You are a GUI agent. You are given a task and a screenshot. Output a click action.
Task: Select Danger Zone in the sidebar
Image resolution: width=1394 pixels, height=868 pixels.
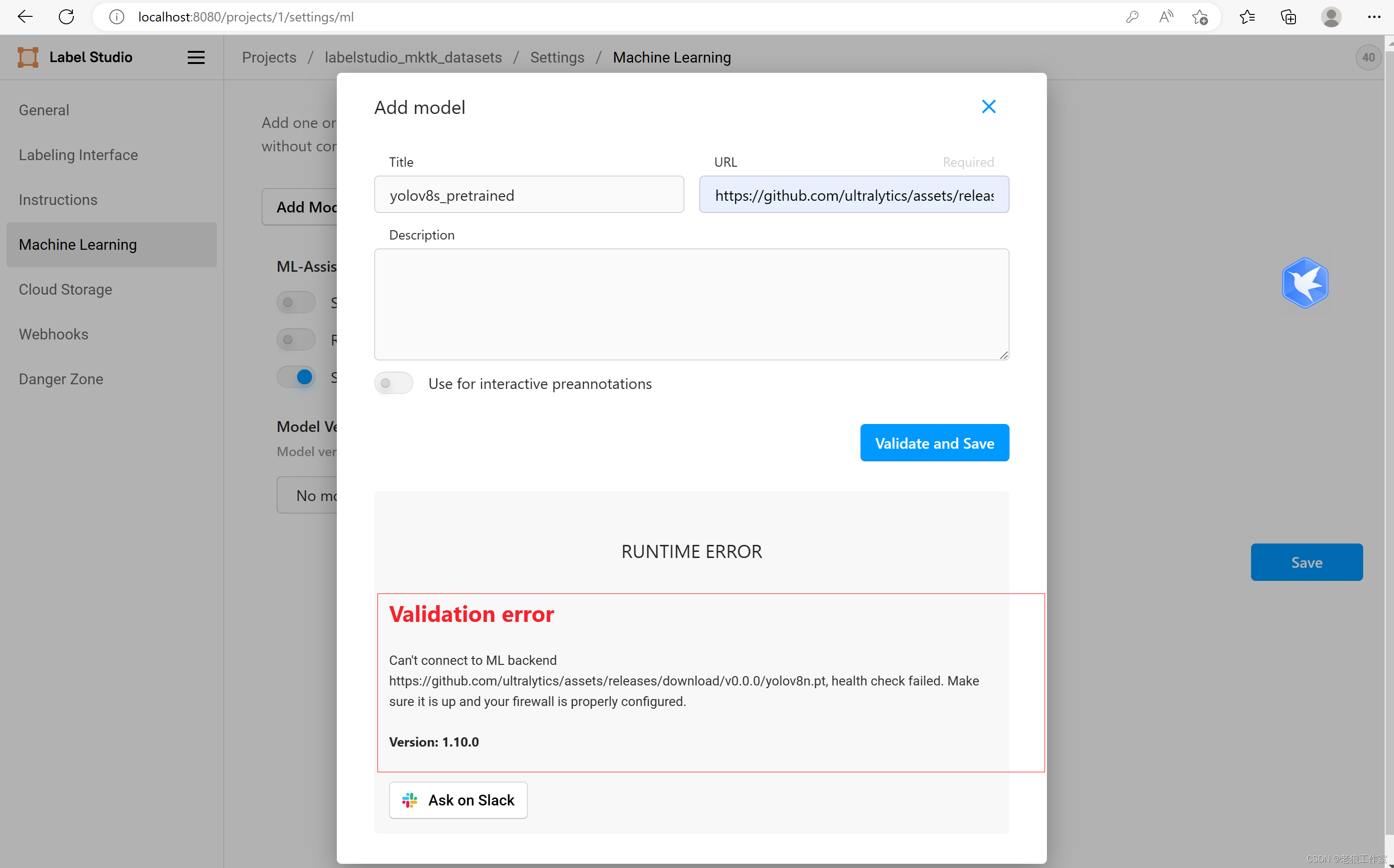[x=61, y=379]
